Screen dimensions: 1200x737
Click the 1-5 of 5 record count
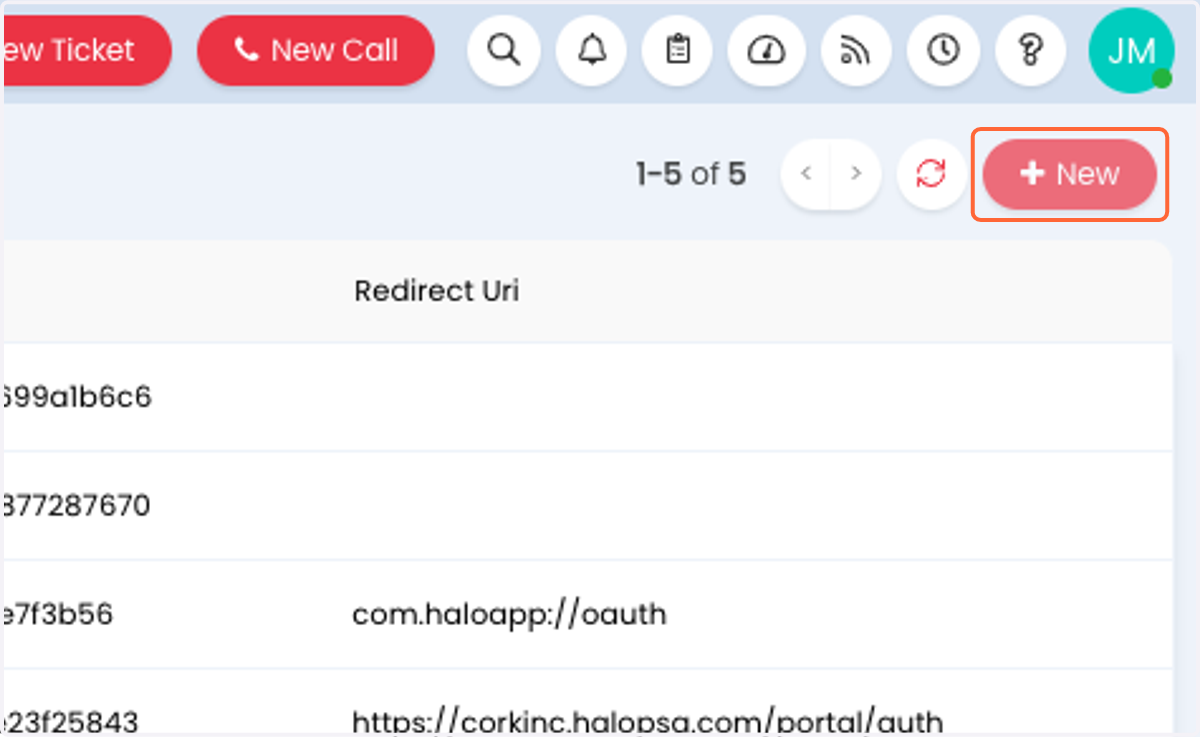(691, 174)
